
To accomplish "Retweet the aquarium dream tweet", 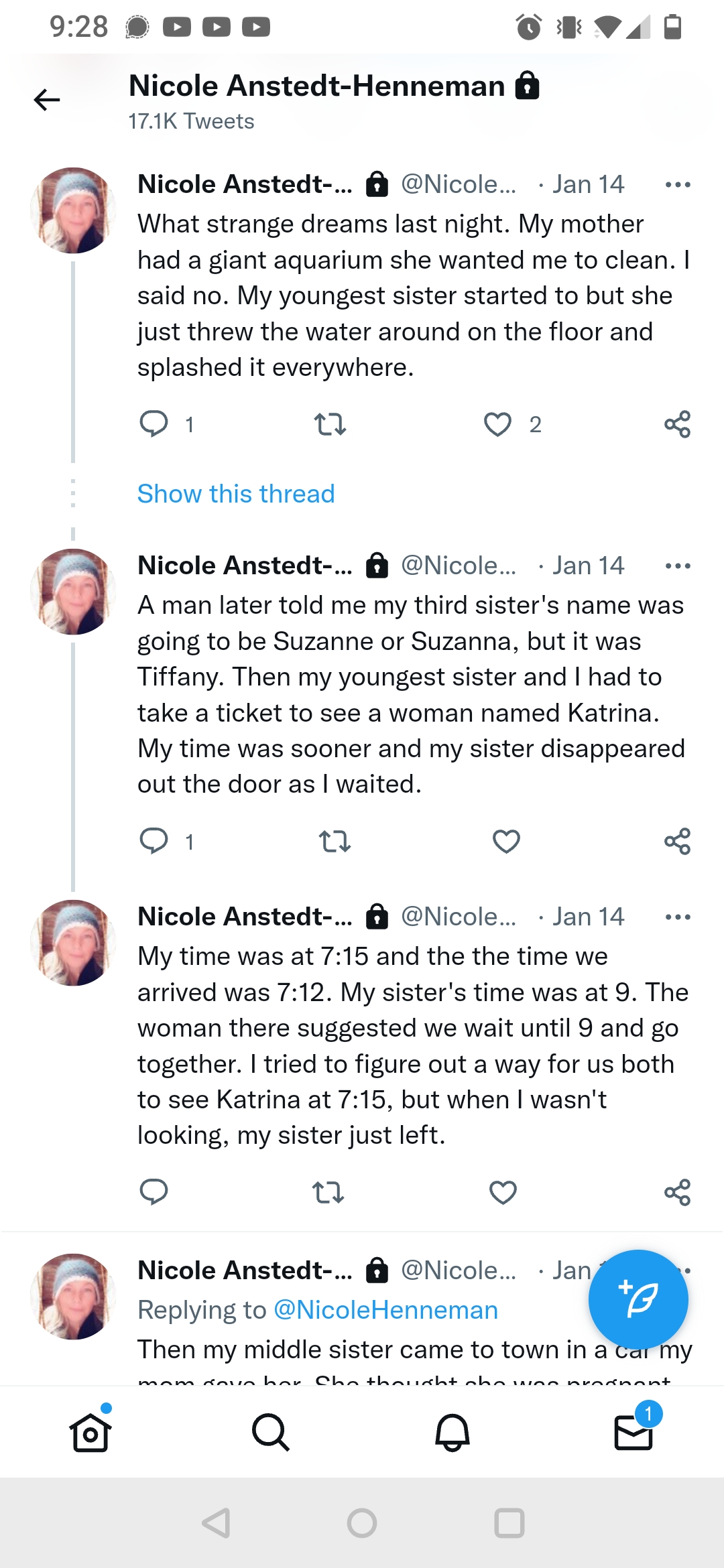I will 330,424.
